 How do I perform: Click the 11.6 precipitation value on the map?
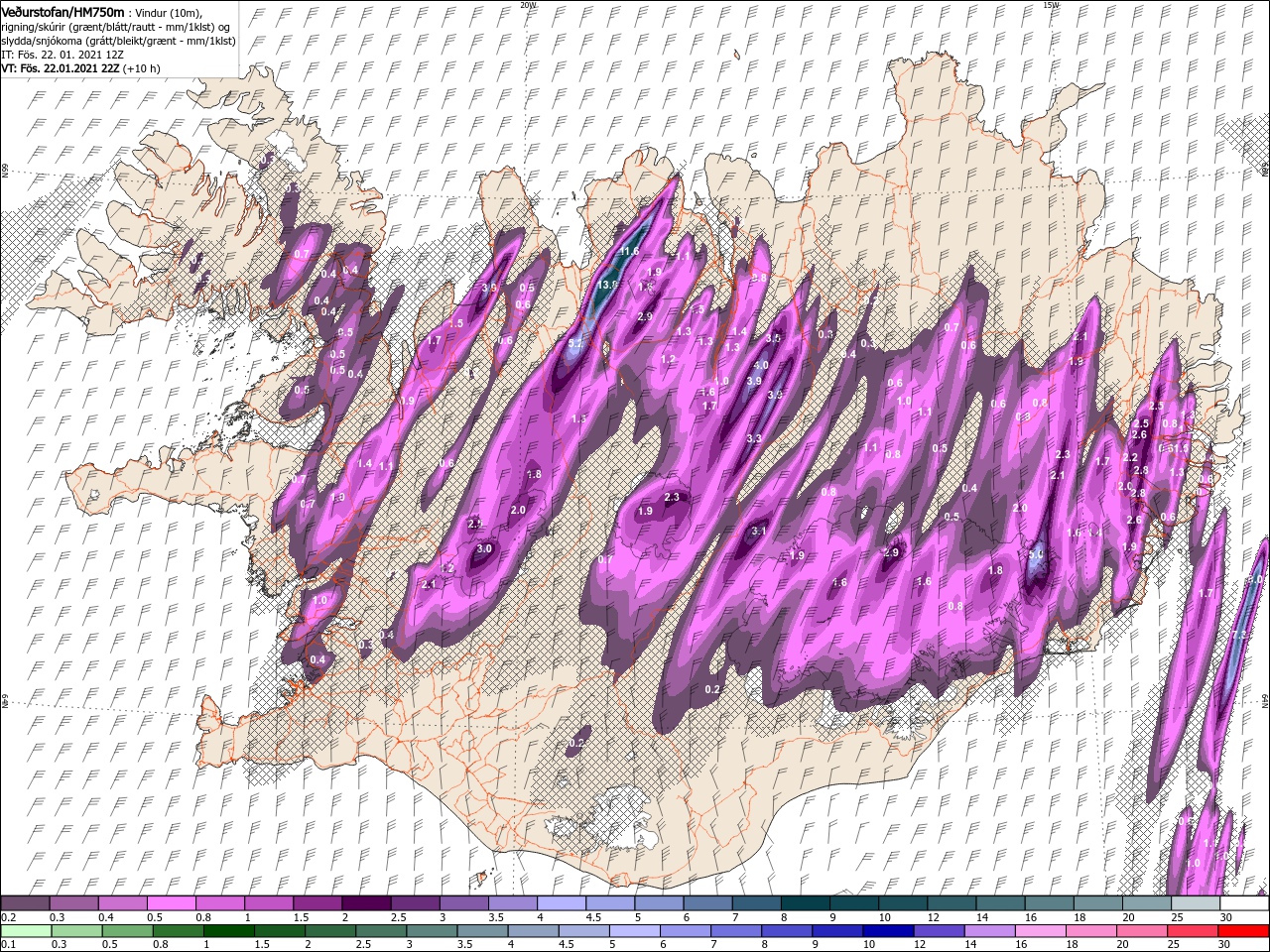pos(629,252)
